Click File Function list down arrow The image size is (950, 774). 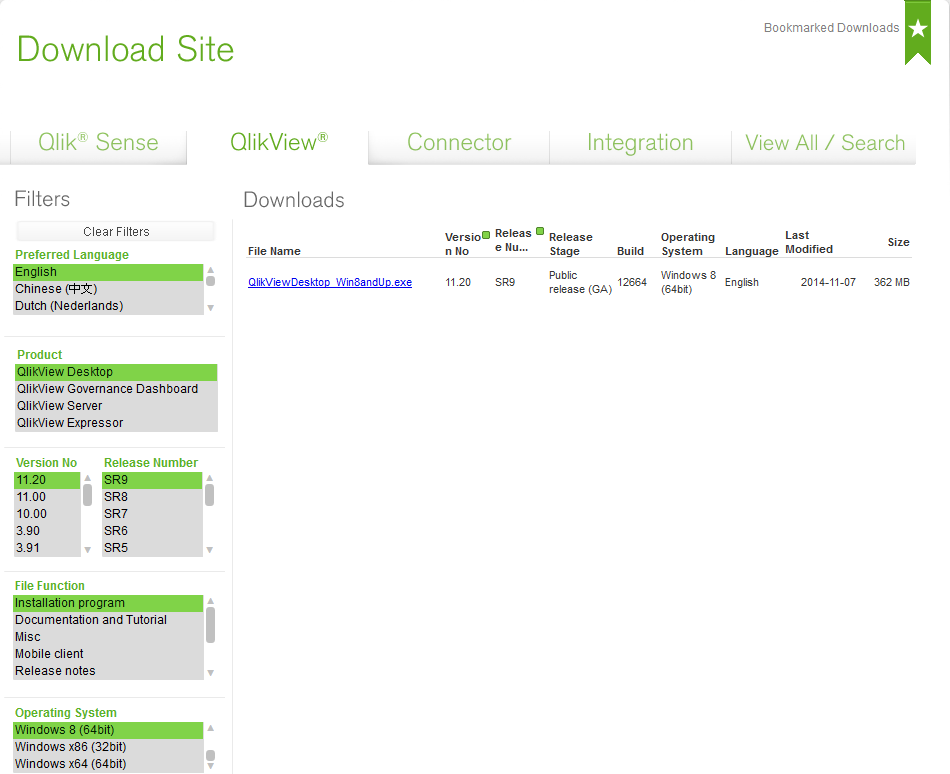pyautogui.click(x=210, y=673)
